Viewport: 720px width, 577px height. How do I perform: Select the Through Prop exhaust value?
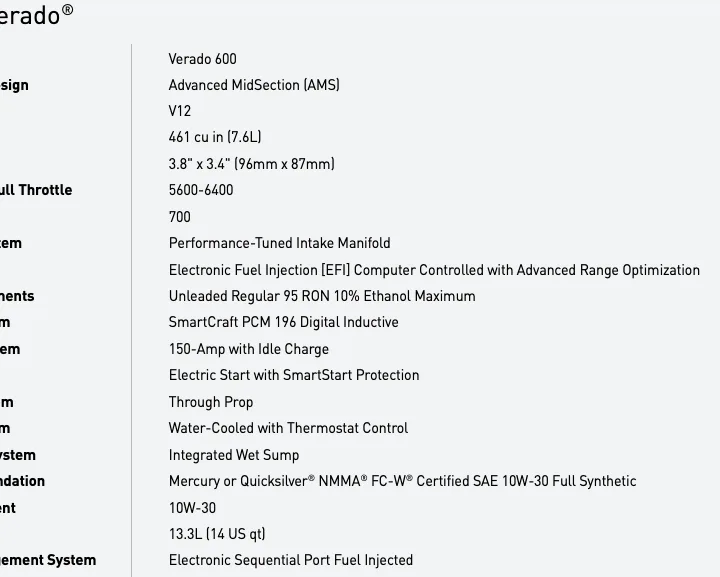211,402
